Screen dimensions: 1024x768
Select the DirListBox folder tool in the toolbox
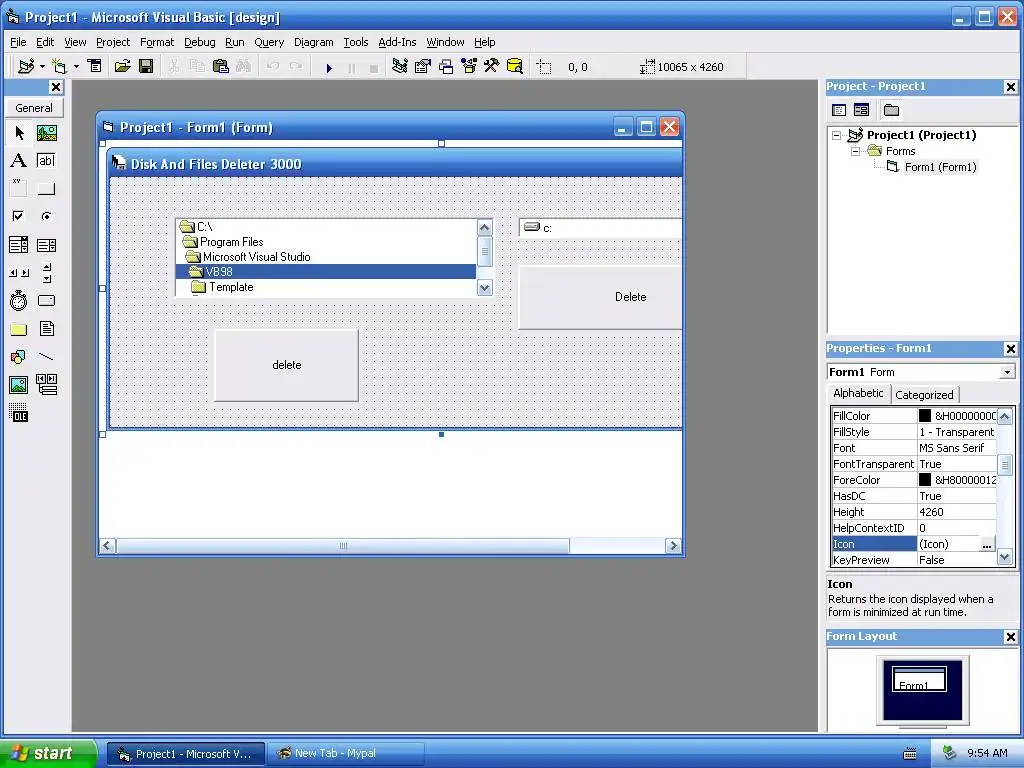click(19, 329)
